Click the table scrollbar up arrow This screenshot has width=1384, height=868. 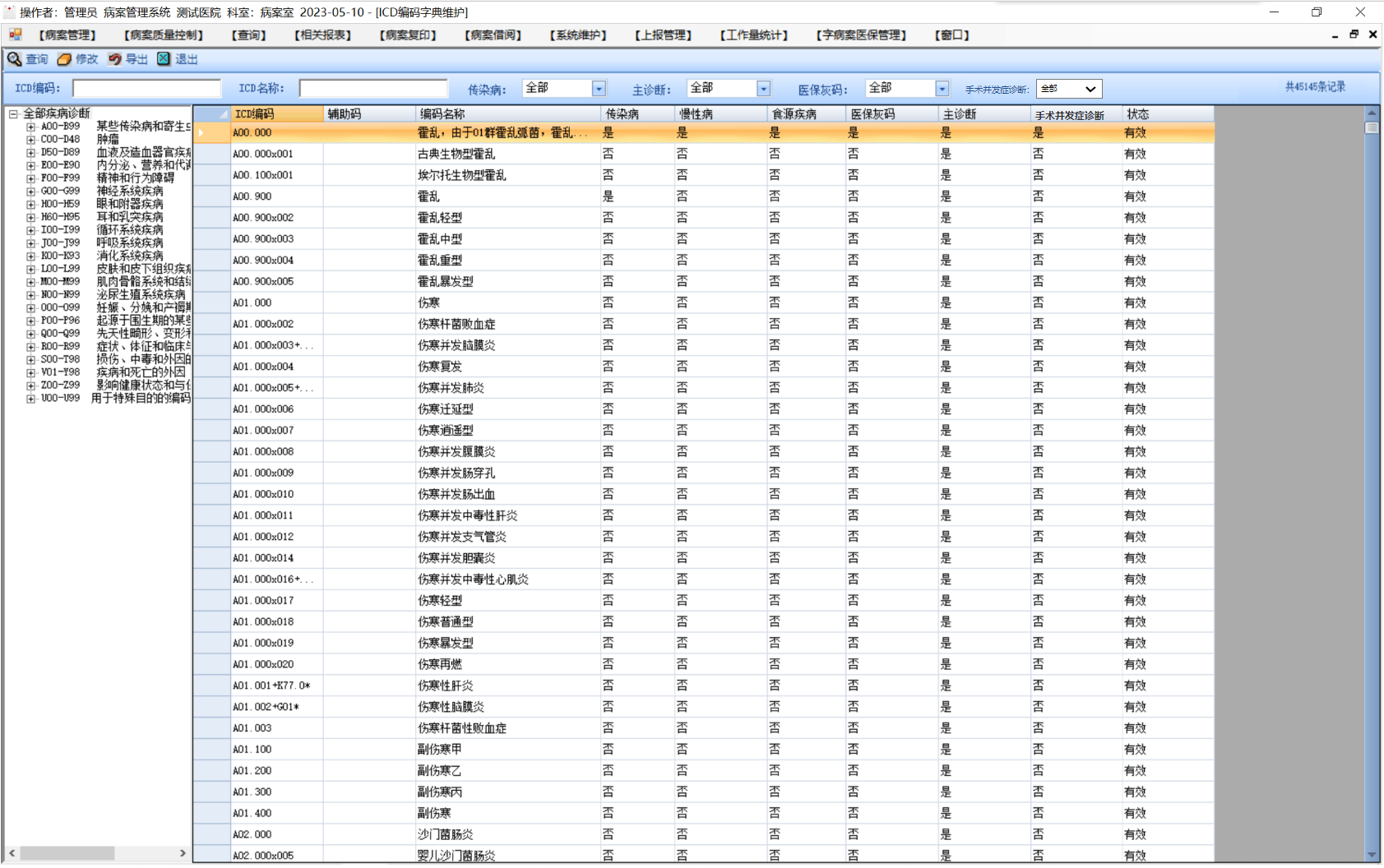[1372, 113]
